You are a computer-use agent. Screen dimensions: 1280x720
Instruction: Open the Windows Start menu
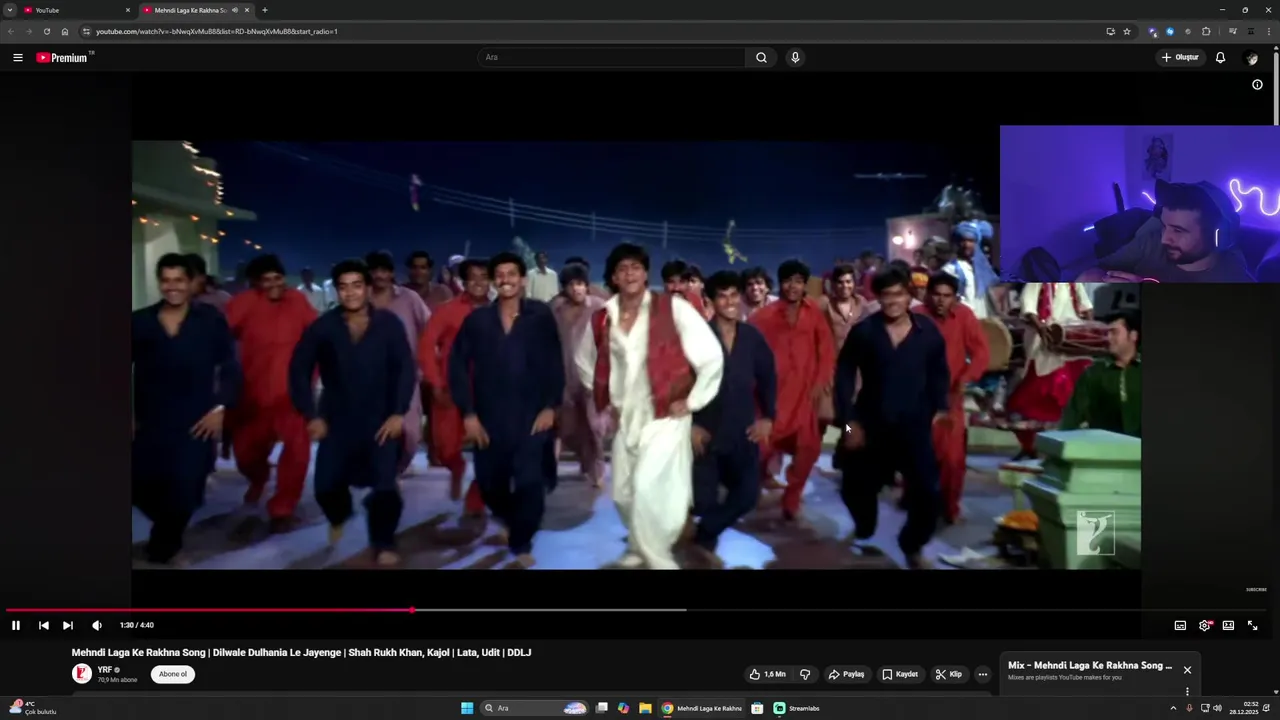coord(467,708)
